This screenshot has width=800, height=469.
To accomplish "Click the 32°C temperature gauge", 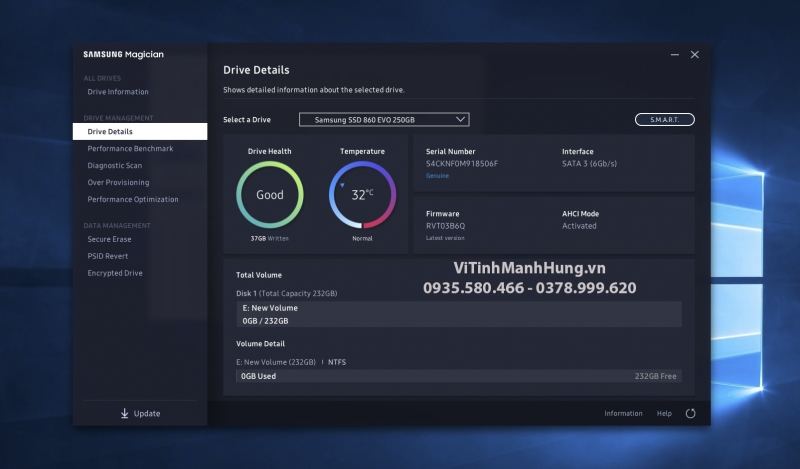I will point(362,194).
